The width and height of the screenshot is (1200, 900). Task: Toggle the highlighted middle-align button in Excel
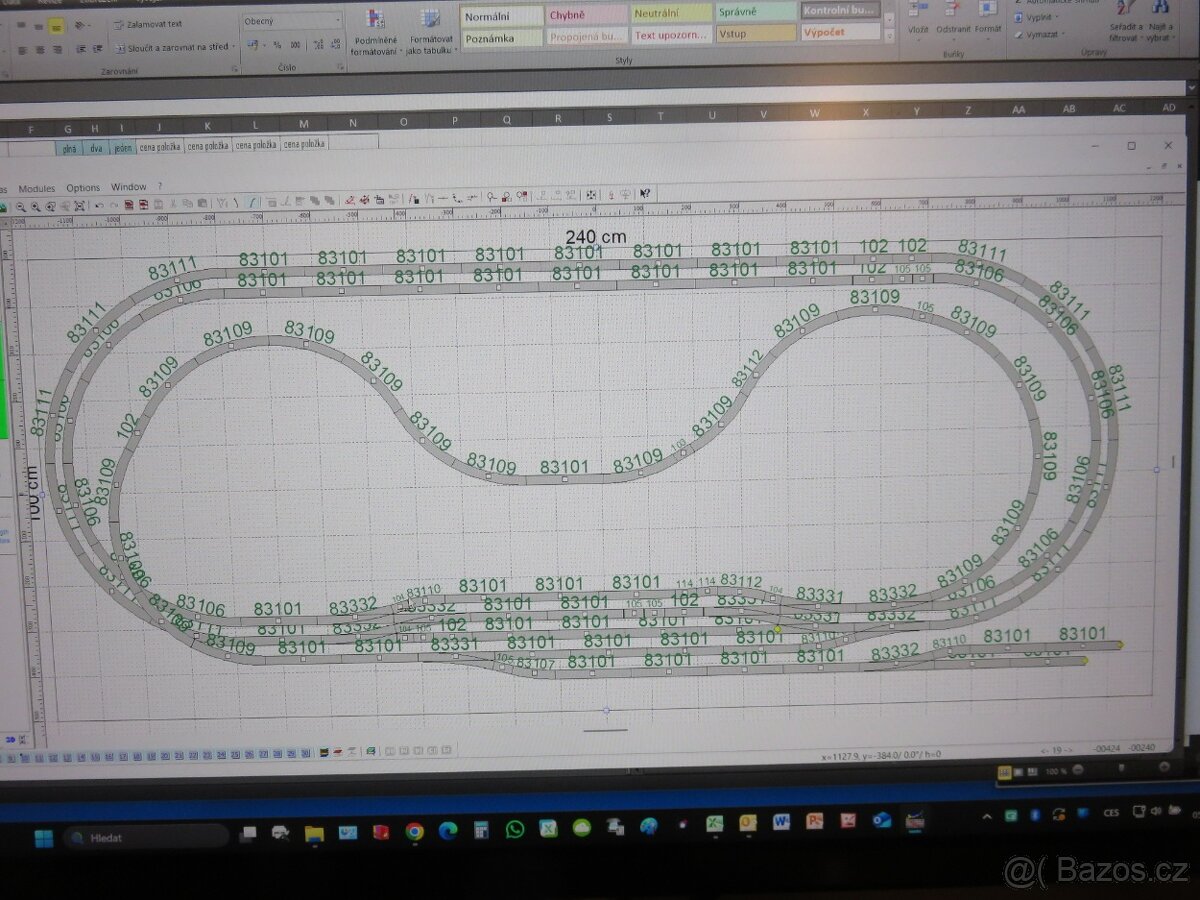coord(57,27)
